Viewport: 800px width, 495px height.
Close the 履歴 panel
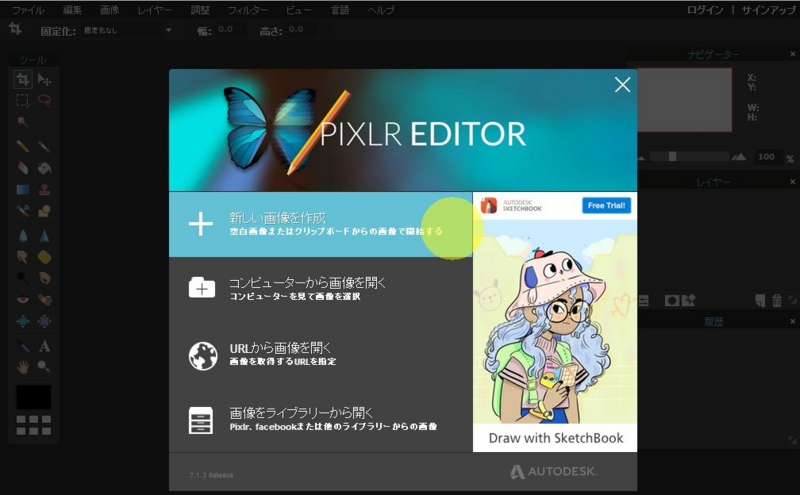click(792, 321)
